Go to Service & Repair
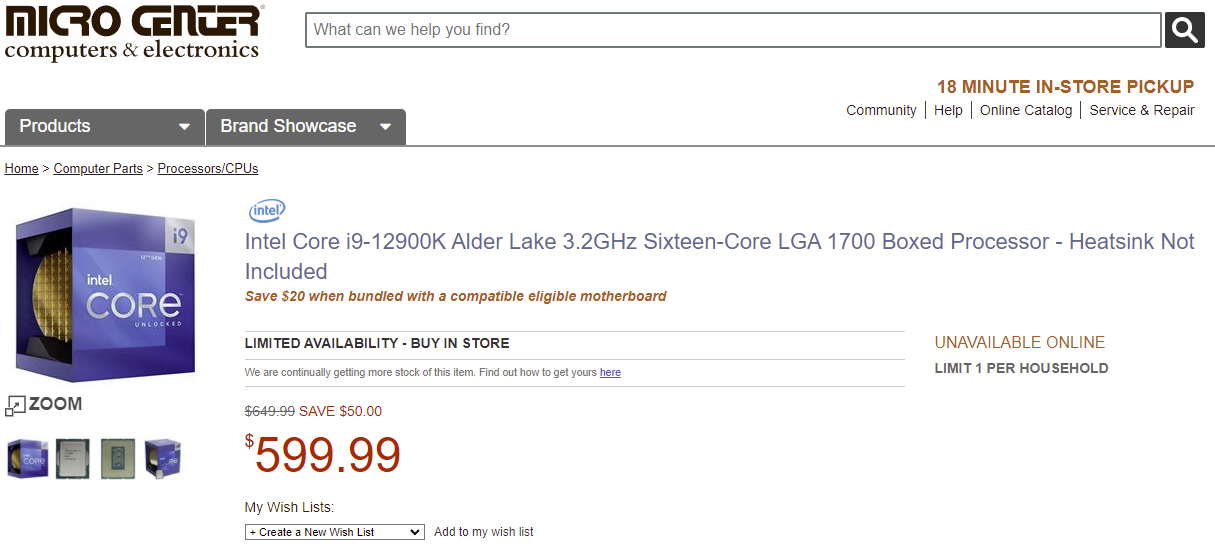Screen dimensions: 1215x553 [x=1142, y=110]
